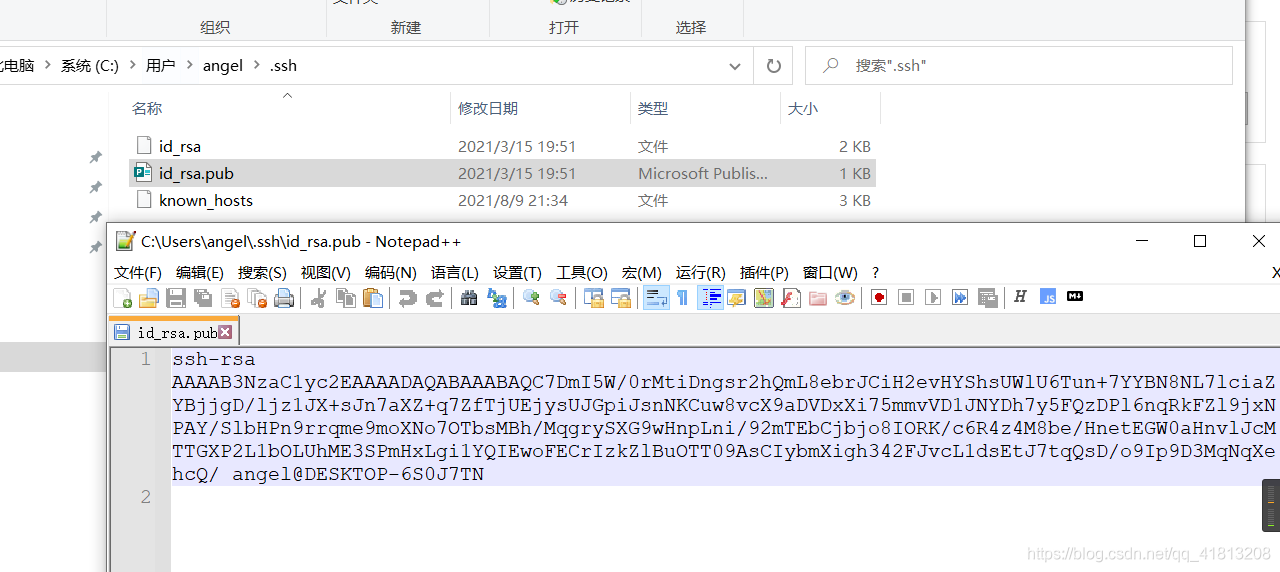Viewport: 1280px width, 572px height.
Task: Click the Explorer refresh button
Action: (773, 66)
